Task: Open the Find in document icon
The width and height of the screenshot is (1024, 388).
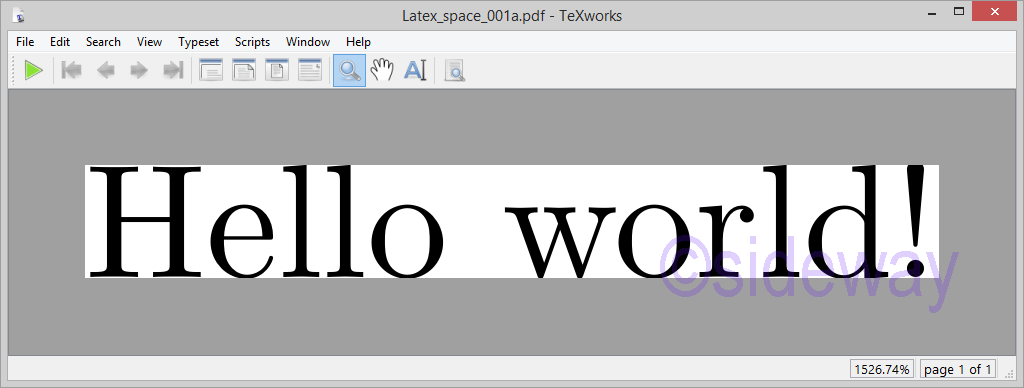Action: 455,70
